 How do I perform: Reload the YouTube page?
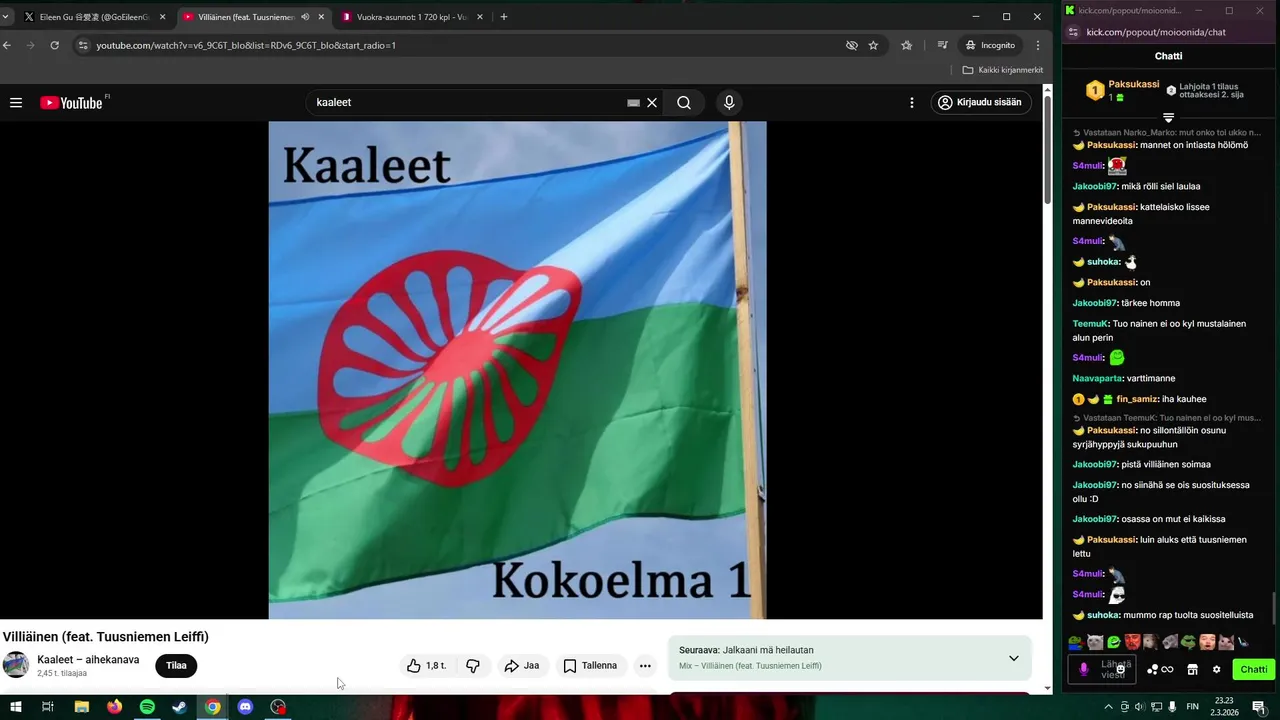click(x=55, y=45)
